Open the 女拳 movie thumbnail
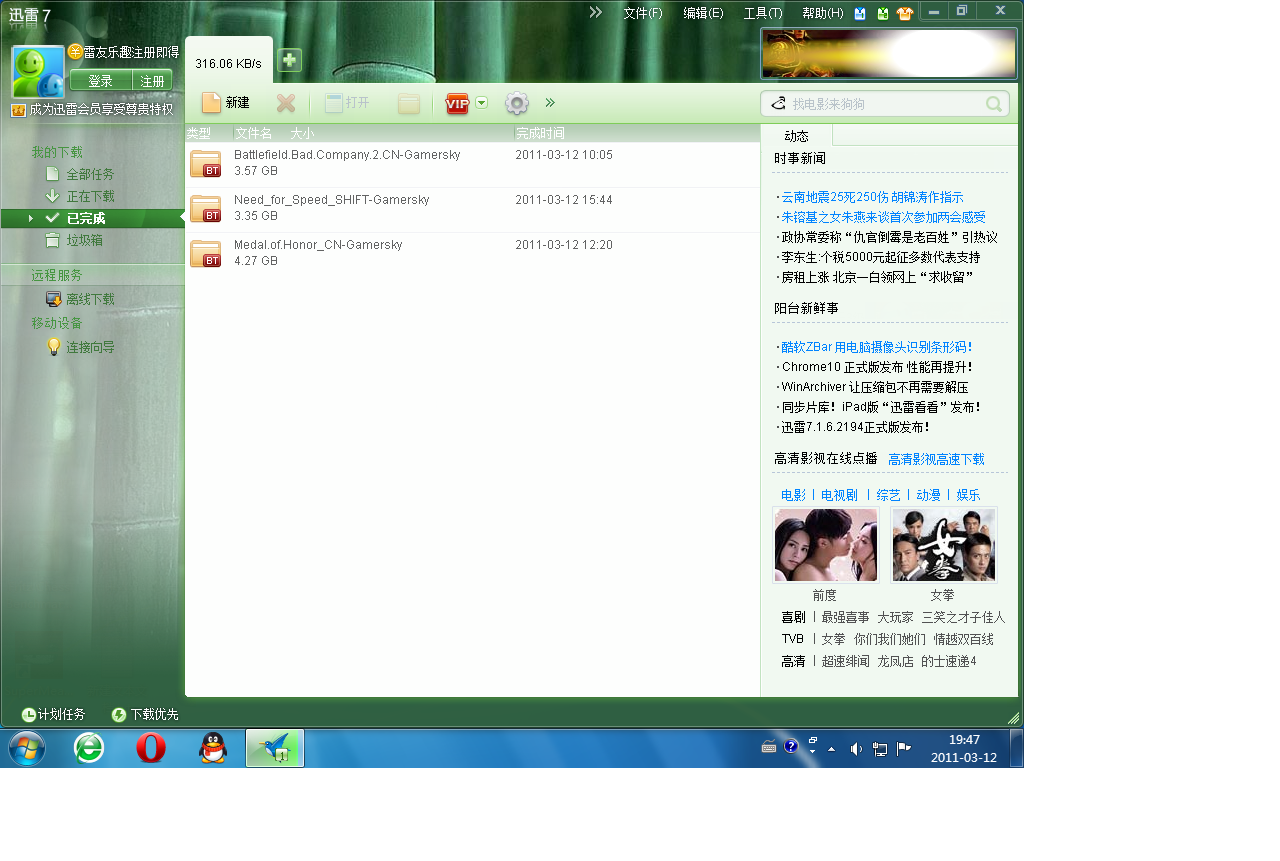 943,545
